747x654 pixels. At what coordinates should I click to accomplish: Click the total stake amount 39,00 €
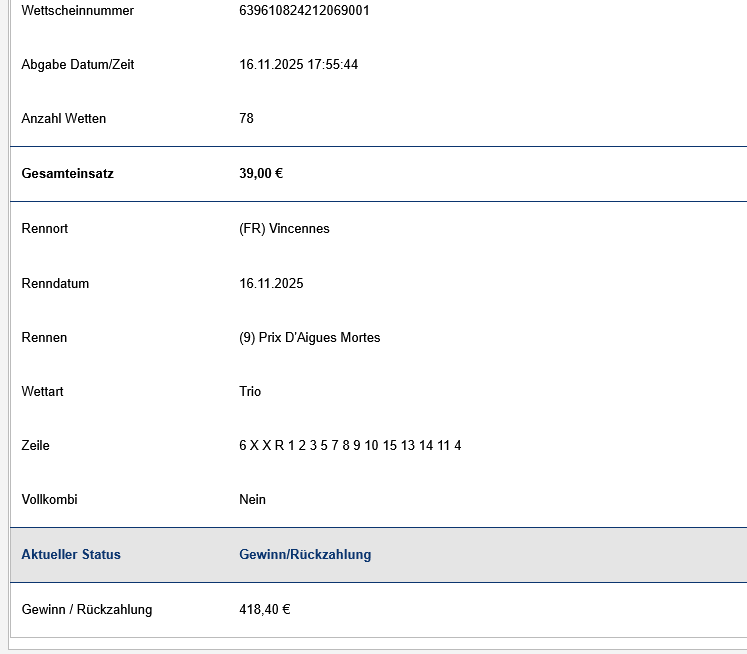tap(261, 174)
